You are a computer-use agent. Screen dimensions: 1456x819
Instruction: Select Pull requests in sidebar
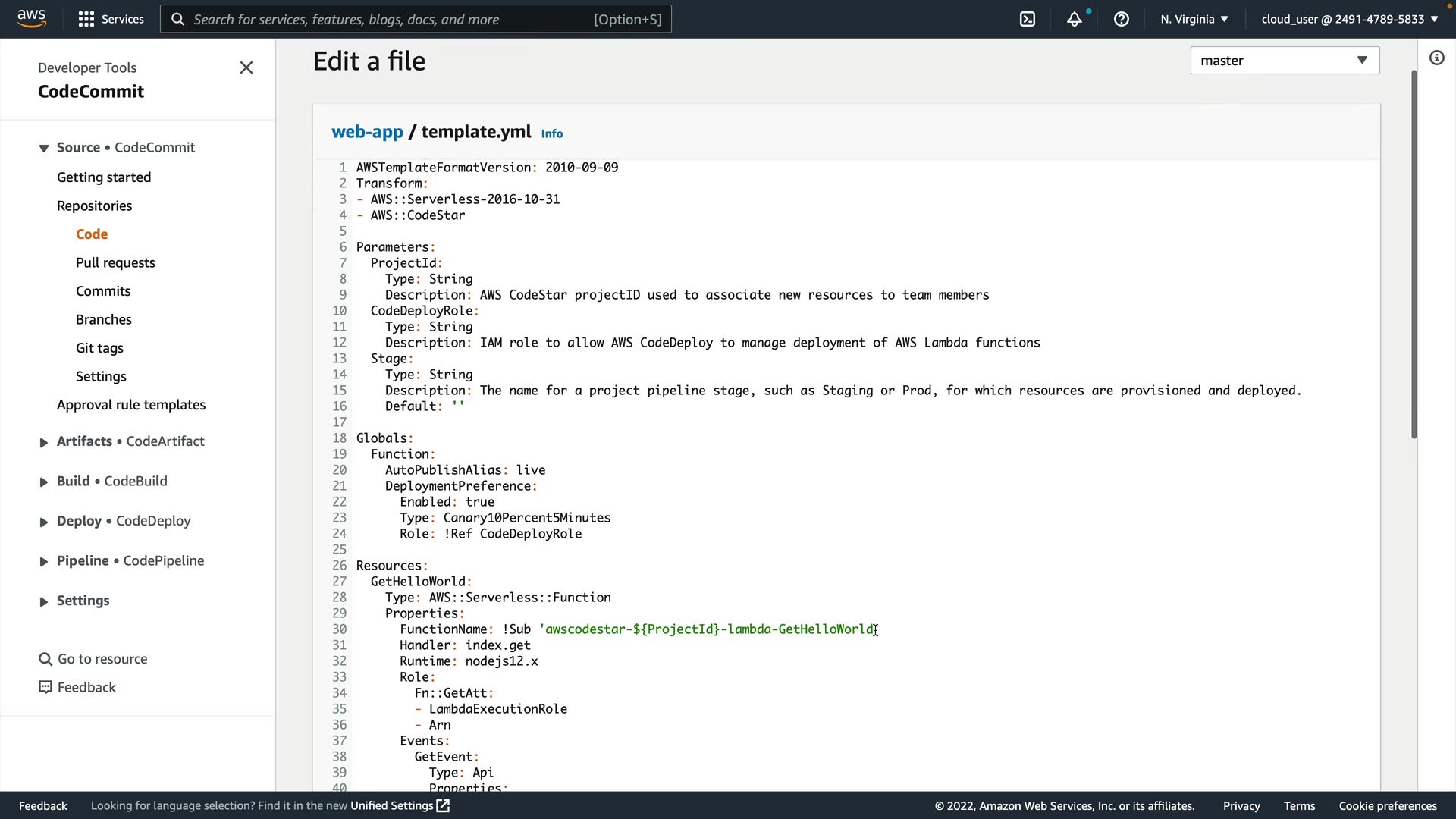tap(115, 262)
